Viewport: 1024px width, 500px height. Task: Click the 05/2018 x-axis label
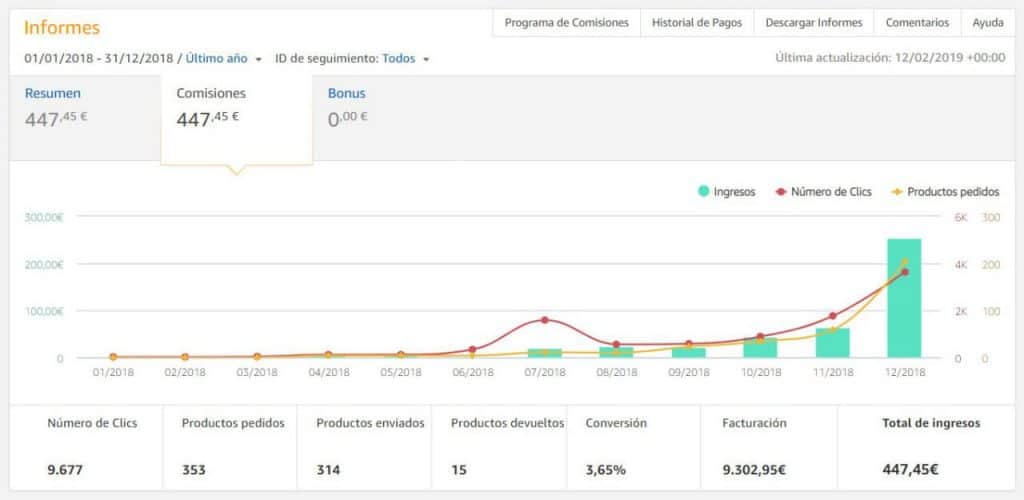400,373
